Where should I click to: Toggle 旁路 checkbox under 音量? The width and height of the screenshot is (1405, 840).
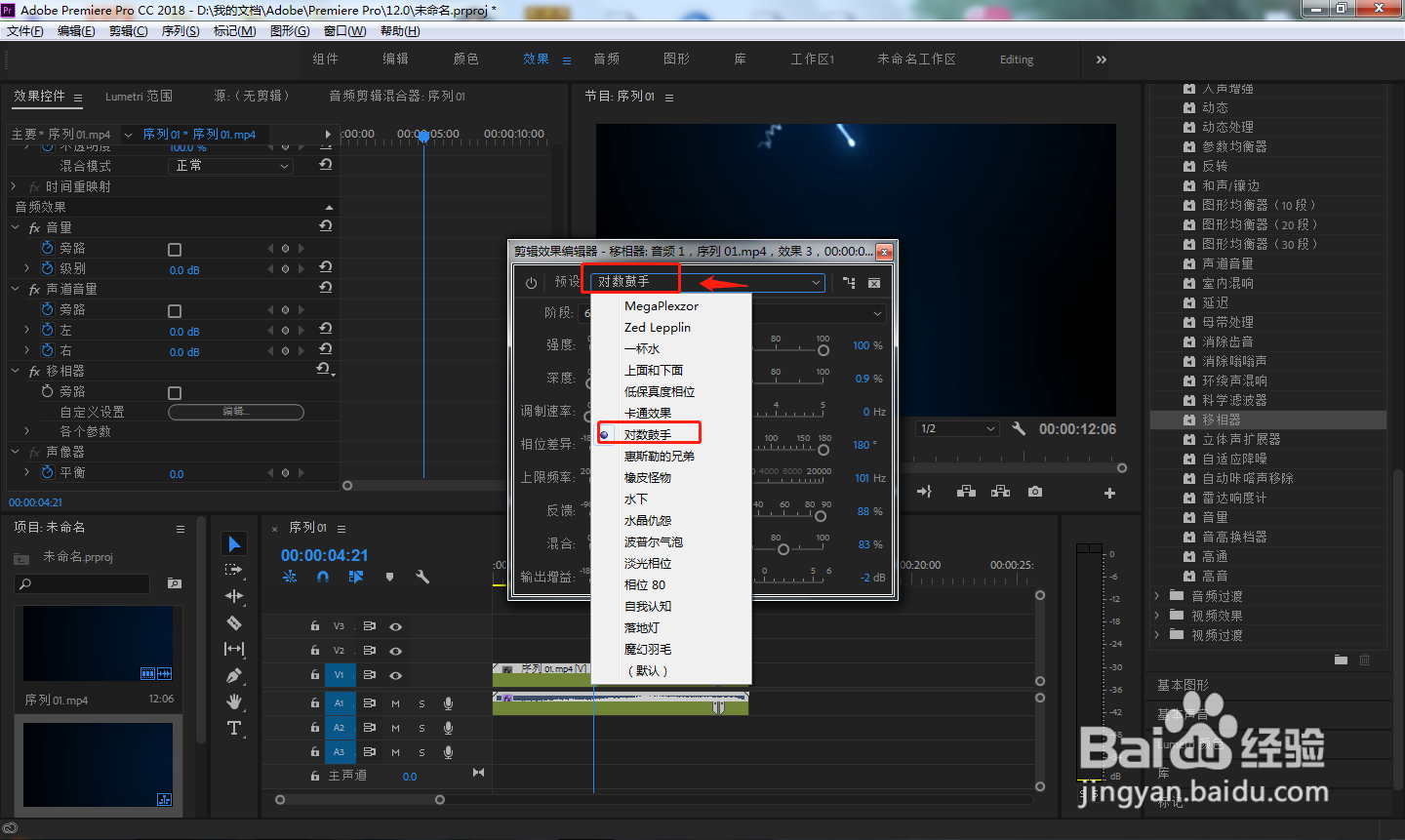coord(175,249)
